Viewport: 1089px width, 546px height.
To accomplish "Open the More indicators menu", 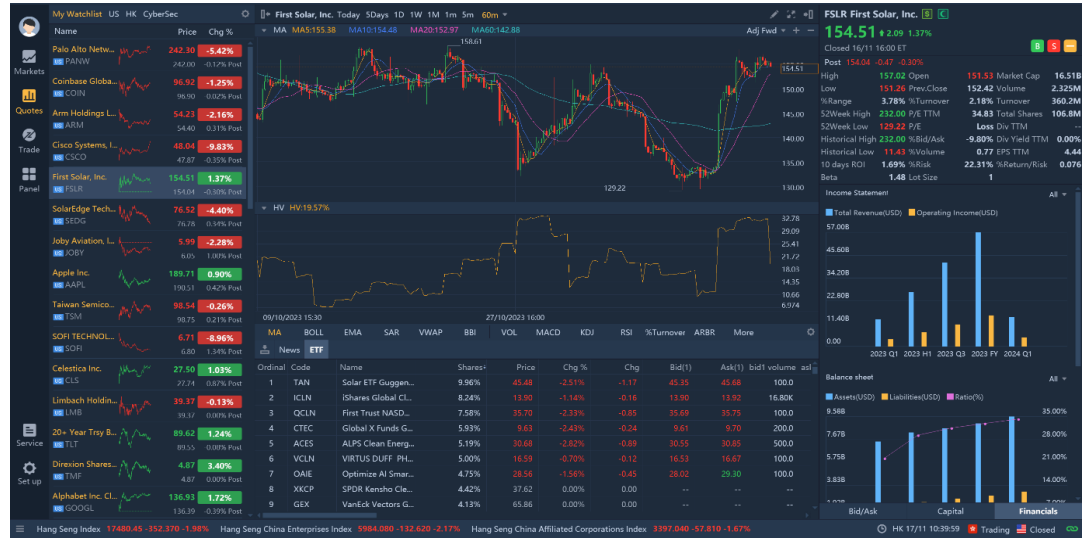I will [743, 332].
